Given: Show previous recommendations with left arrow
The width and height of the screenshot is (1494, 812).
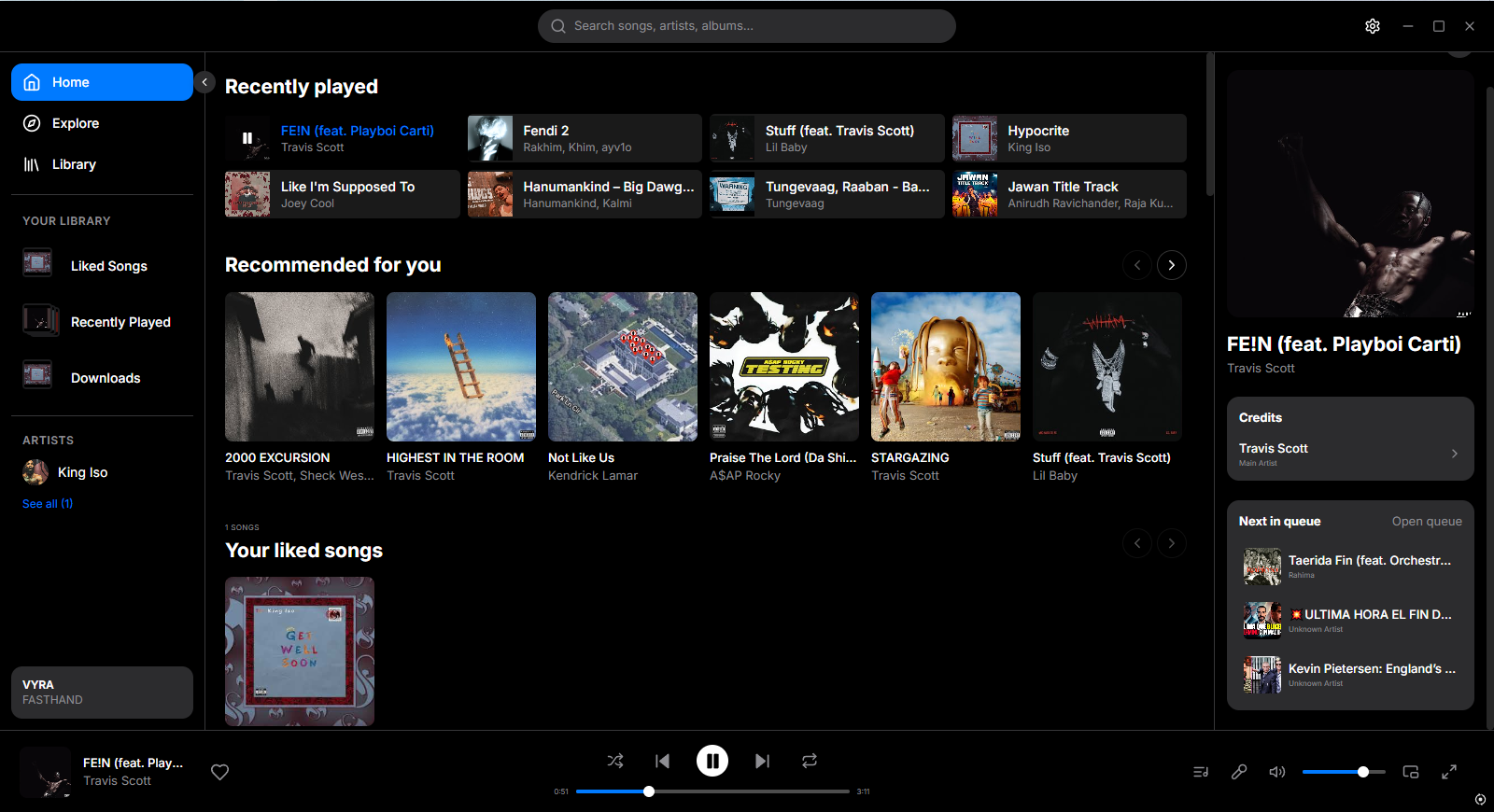Looking at the screenshot, I should coord(1137,265).
